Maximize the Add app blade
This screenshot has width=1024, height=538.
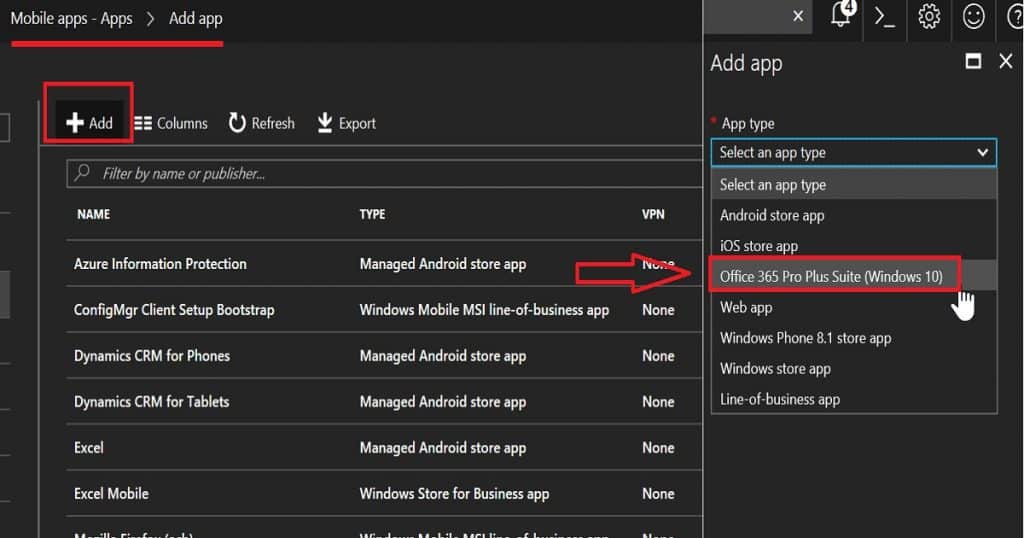point(973,61)
